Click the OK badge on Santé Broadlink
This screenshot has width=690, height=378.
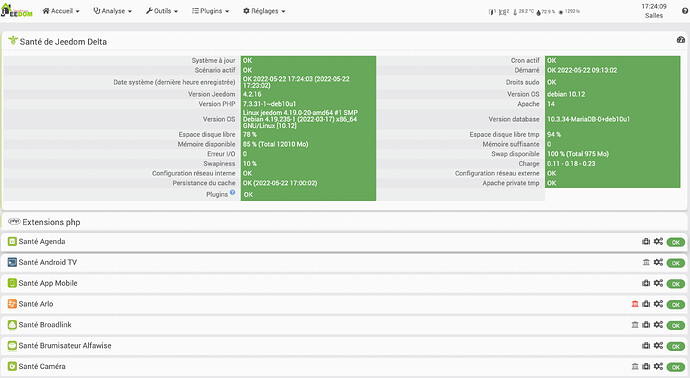coord(675,326)
